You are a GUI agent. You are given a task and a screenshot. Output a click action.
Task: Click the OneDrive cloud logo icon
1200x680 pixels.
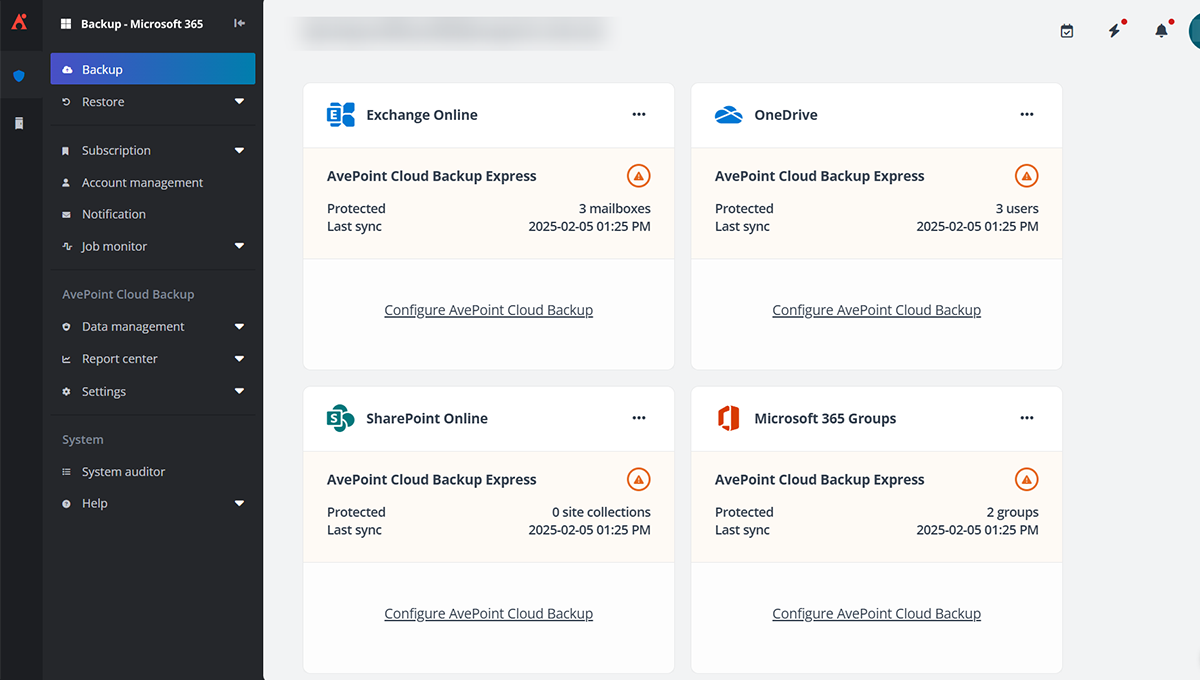729,115
